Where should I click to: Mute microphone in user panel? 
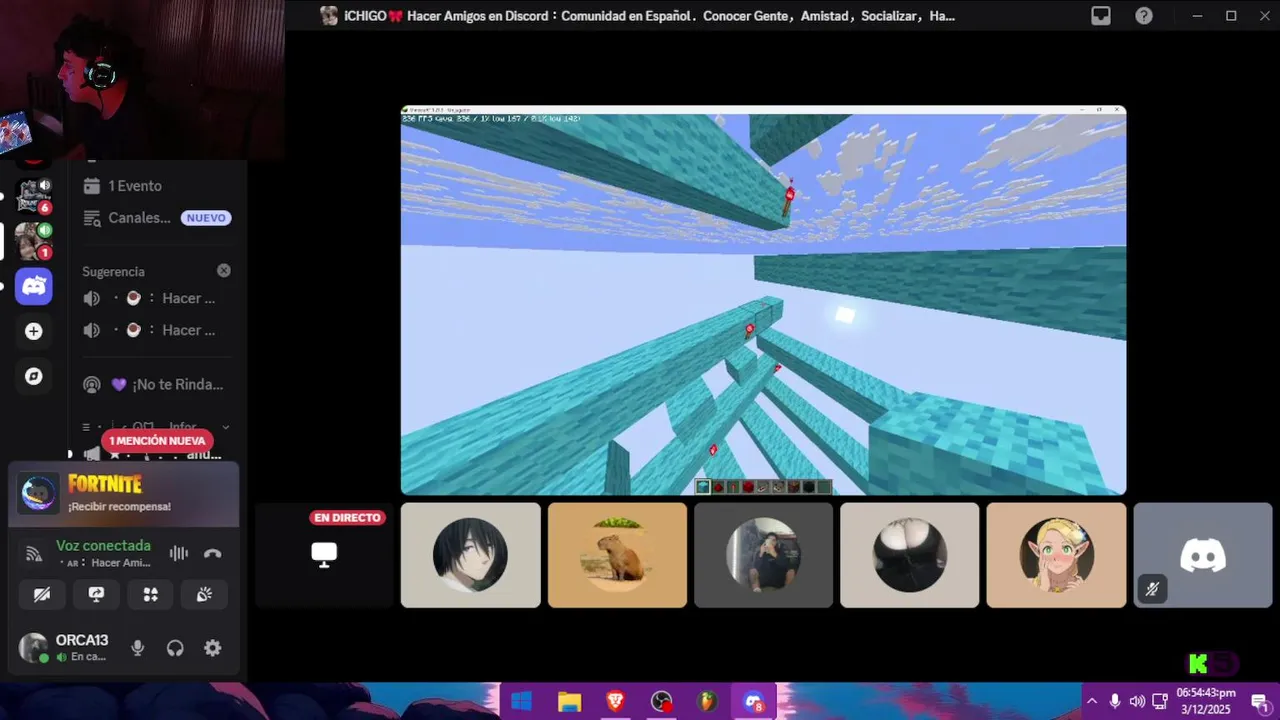point(138,648)
